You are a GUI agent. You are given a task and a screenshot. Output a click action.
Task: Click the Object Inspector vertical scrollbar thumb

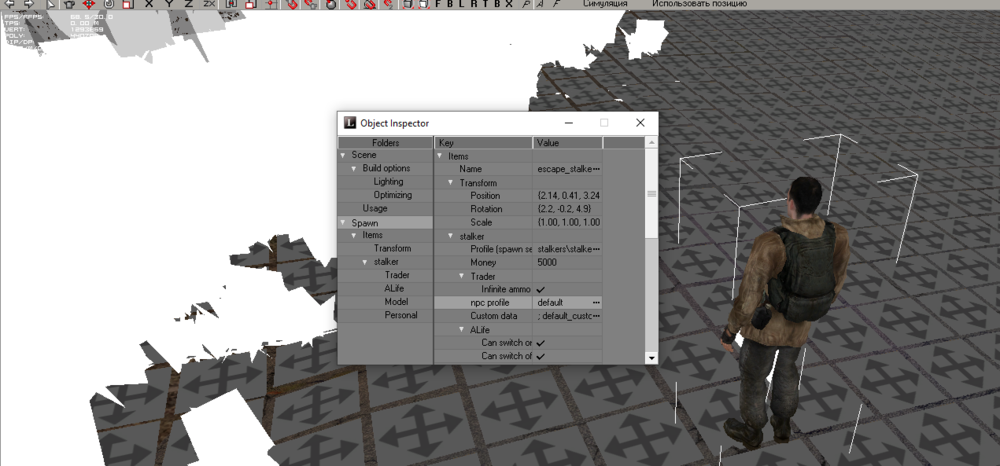coord(652,195)
